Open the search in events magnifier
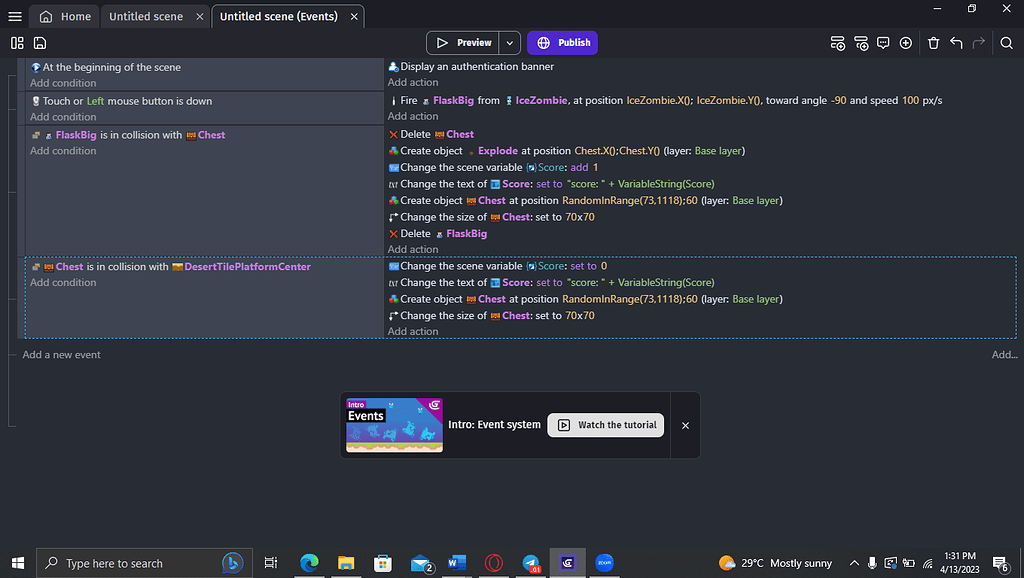 click(1006, 43)
